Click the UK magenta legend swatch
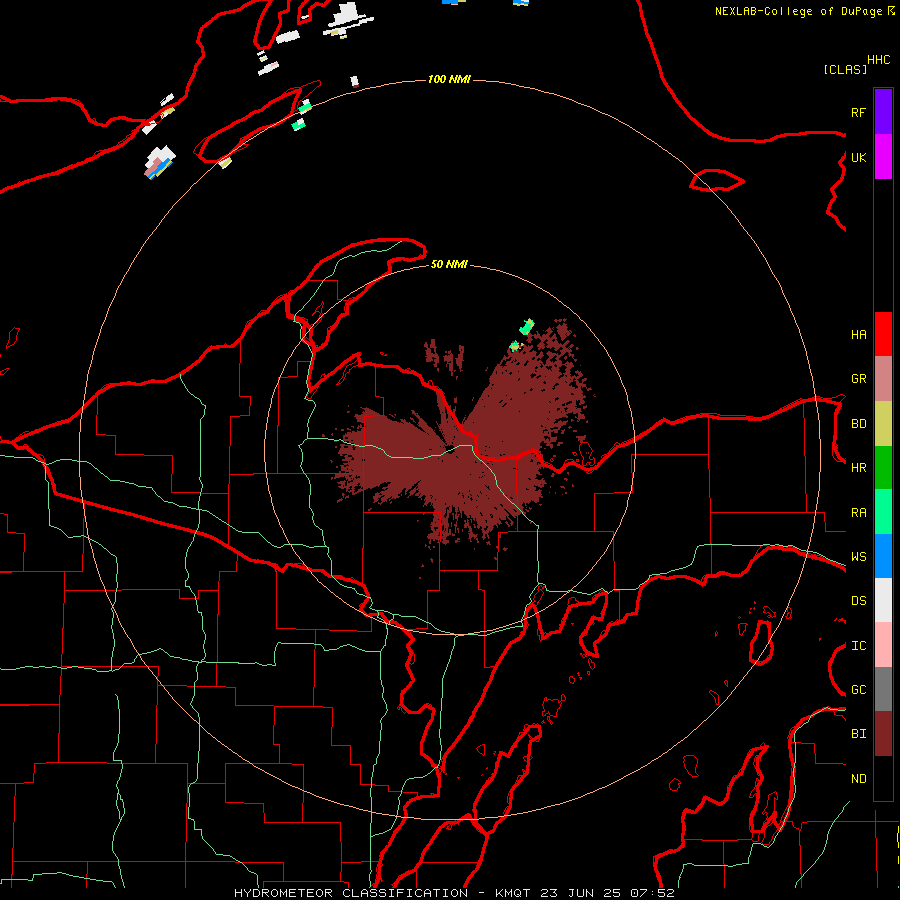Screen dimensions: 900x900 [x=883, y=157]
